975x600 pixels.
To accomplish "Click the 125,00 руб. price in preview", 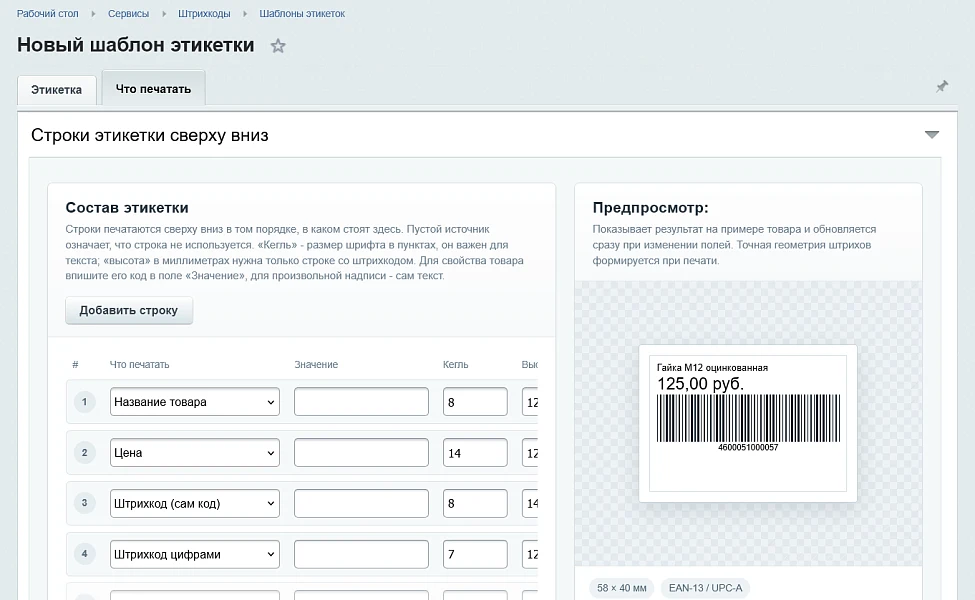I will click(x=700, y=384).
